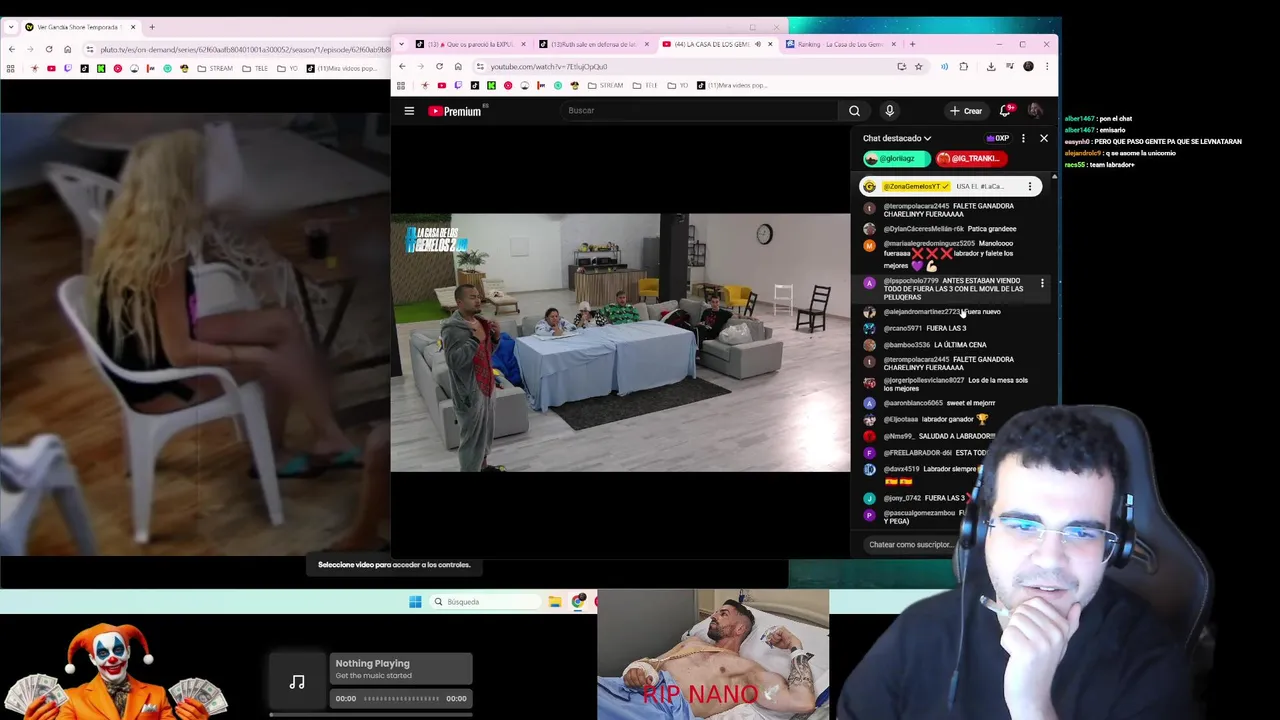Click the La Casa de los Gemelos video
Screen dimensions: 1280x720
620,342
